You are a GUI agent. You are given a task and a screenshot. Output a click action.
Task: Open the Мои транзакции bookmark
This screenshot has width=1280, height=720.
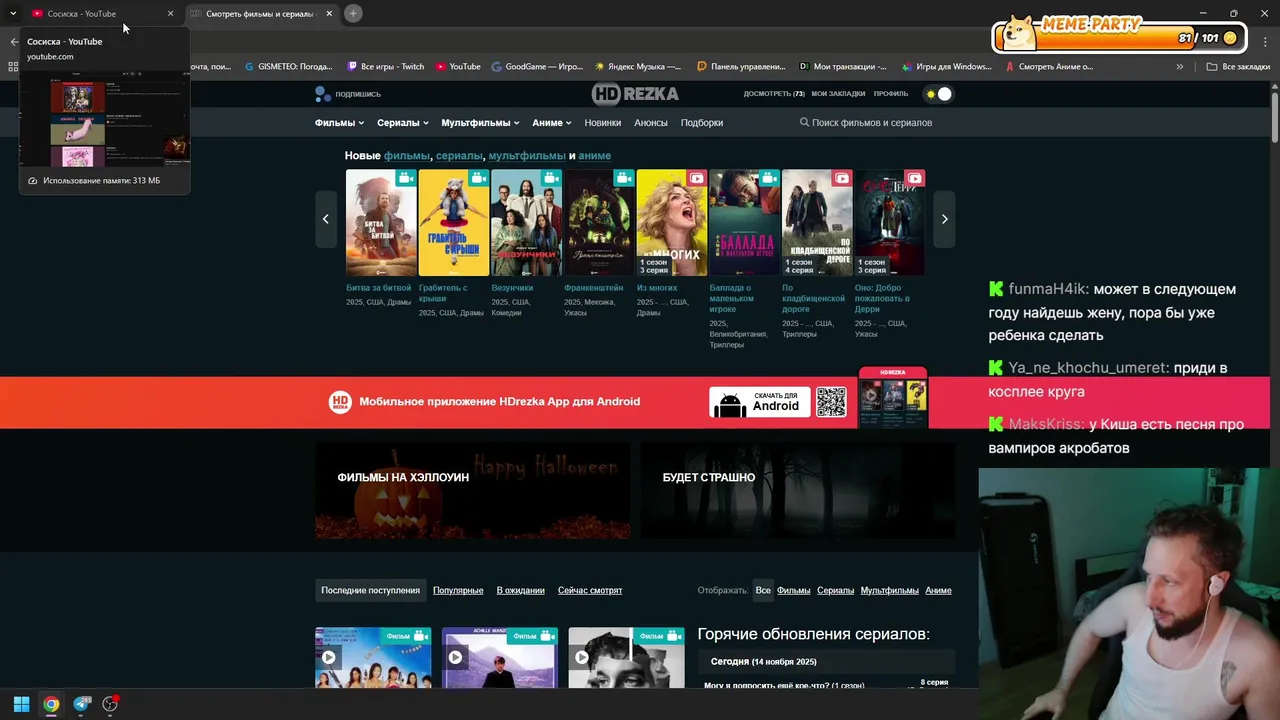click(x=843, y=67)
